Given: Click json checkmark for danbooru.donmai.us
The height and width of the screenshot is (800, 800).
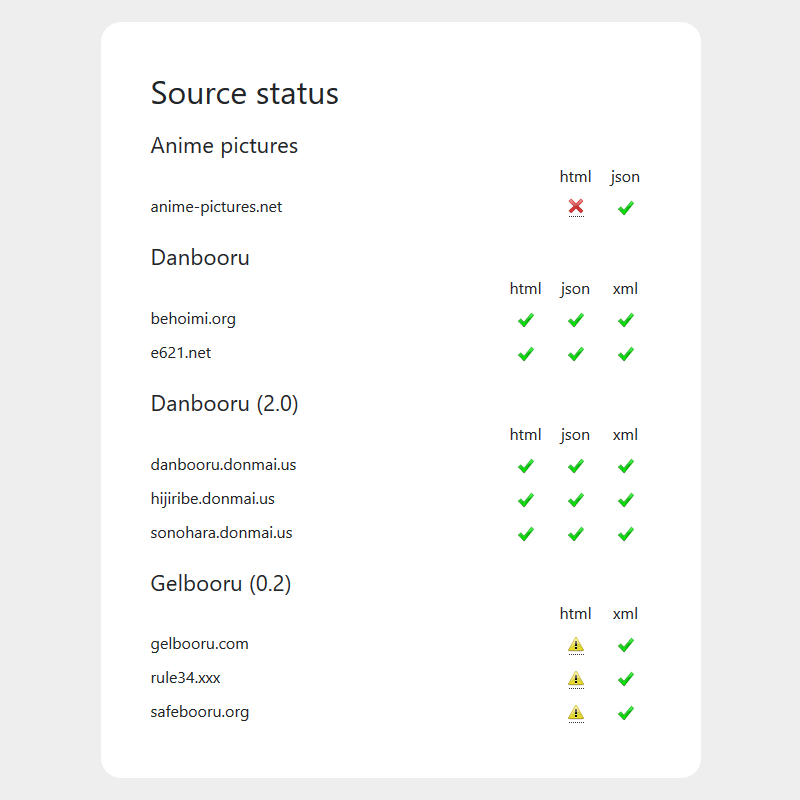Looking at the screenshot, I should click(576, 466).
